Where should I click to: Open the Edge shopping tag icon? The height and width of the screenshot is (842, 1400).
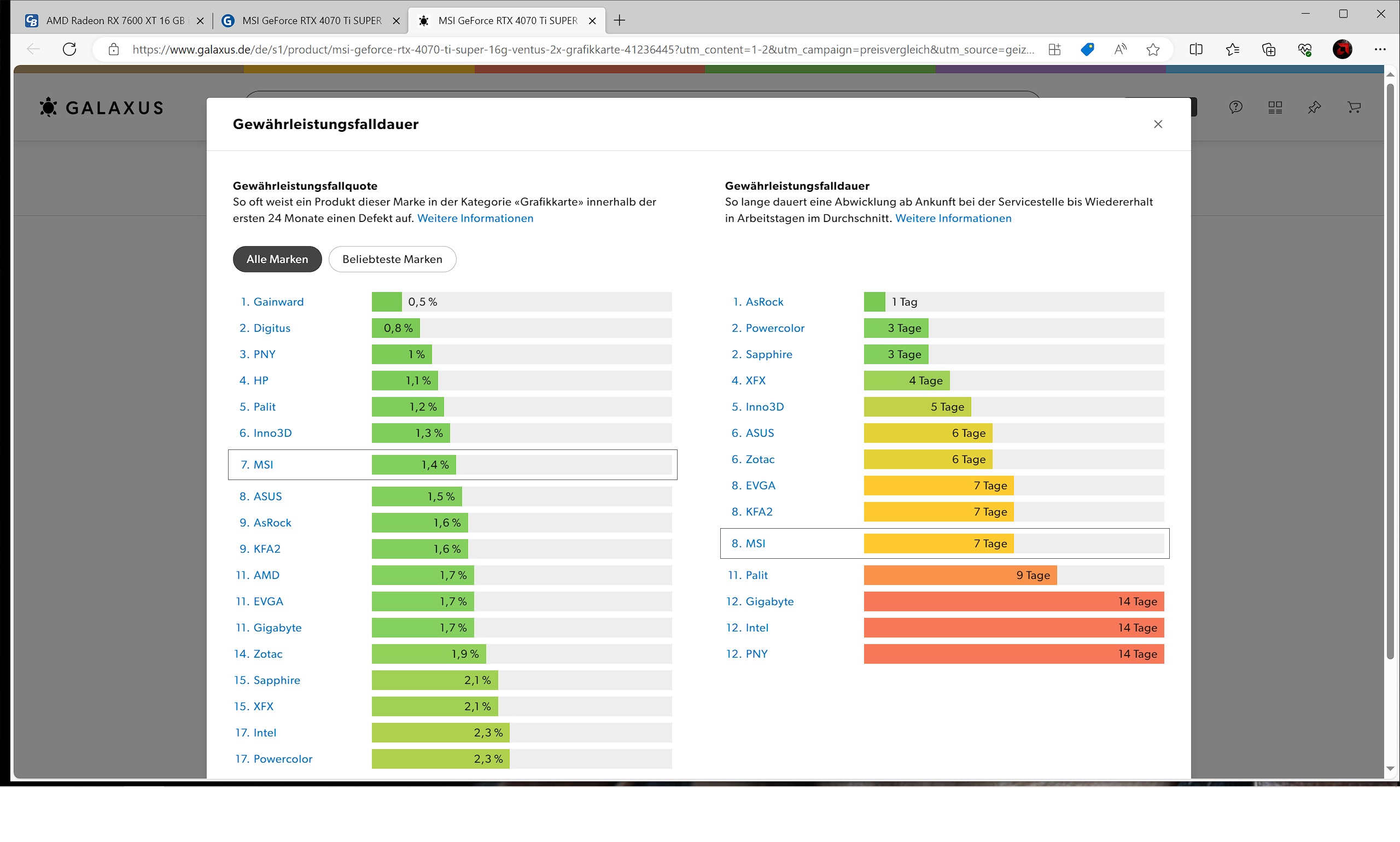coord(1087,49)
